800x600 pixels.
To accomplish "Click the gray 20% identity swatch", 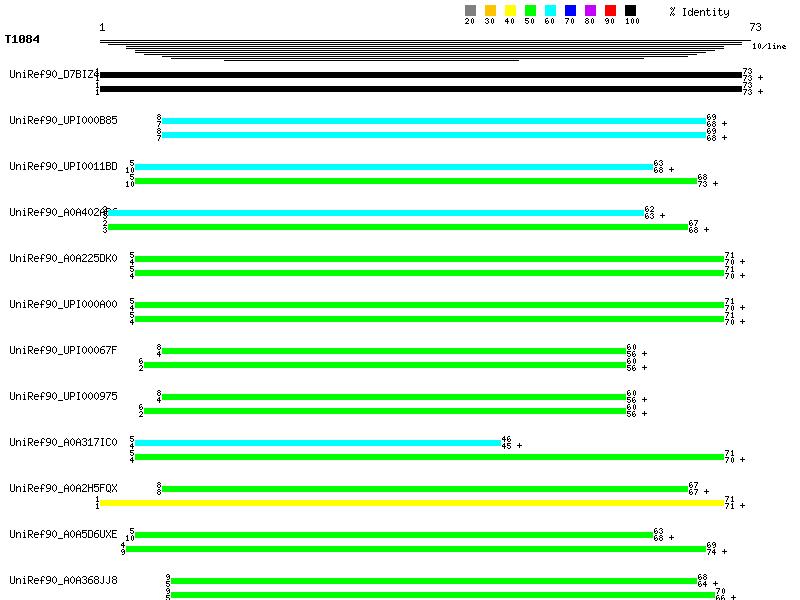I will 470,11.
